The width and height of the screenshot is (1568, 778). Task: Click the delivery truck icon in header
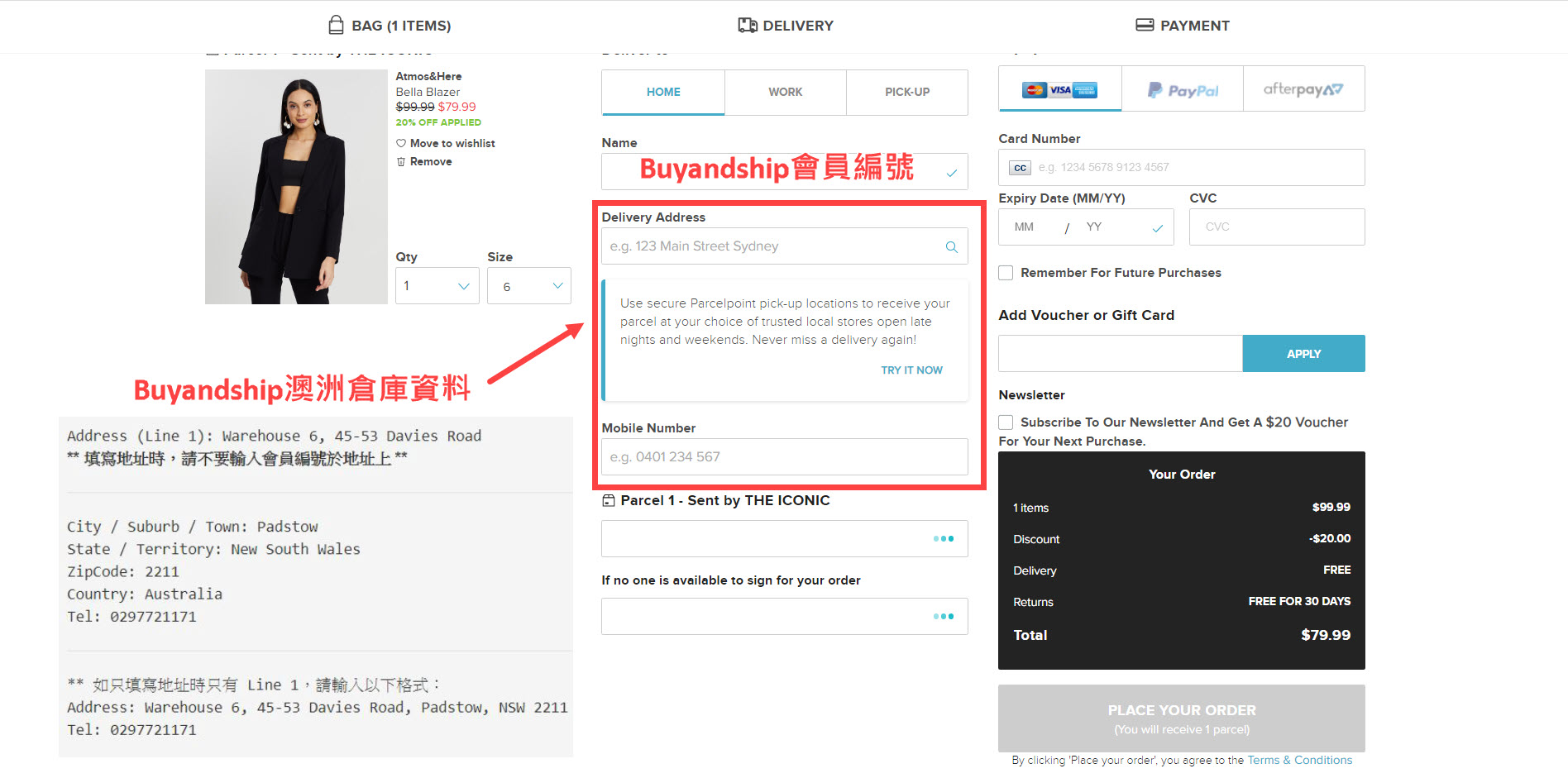click(748, 25)
